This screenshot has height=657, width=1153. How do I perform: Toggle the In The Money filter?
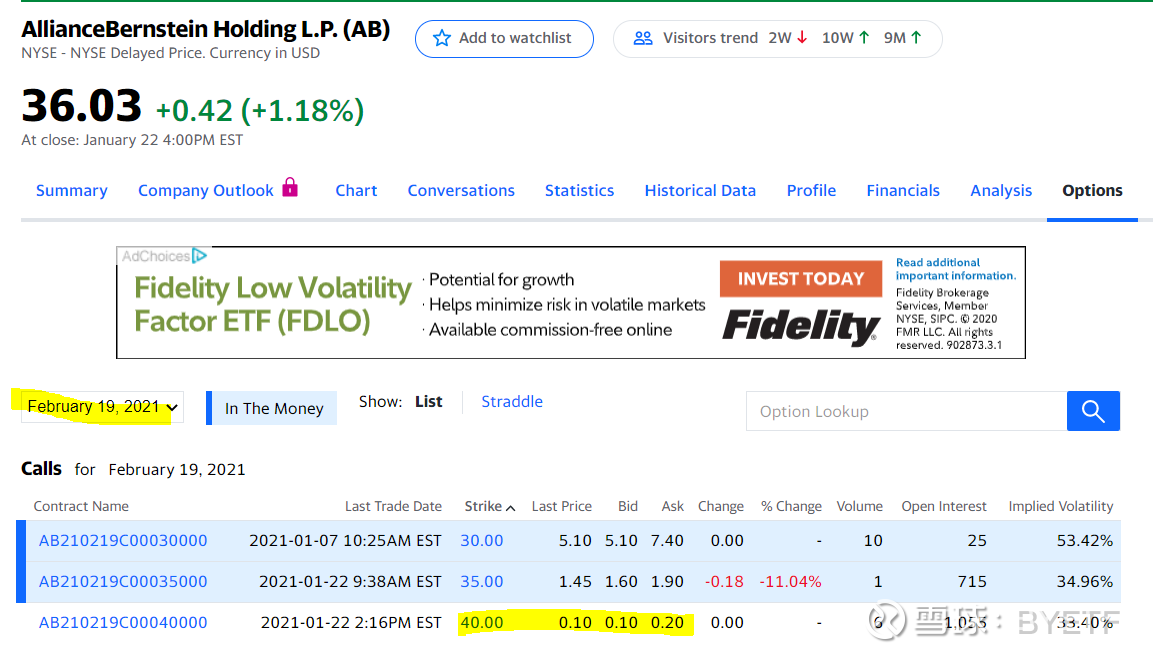point(271,408)
